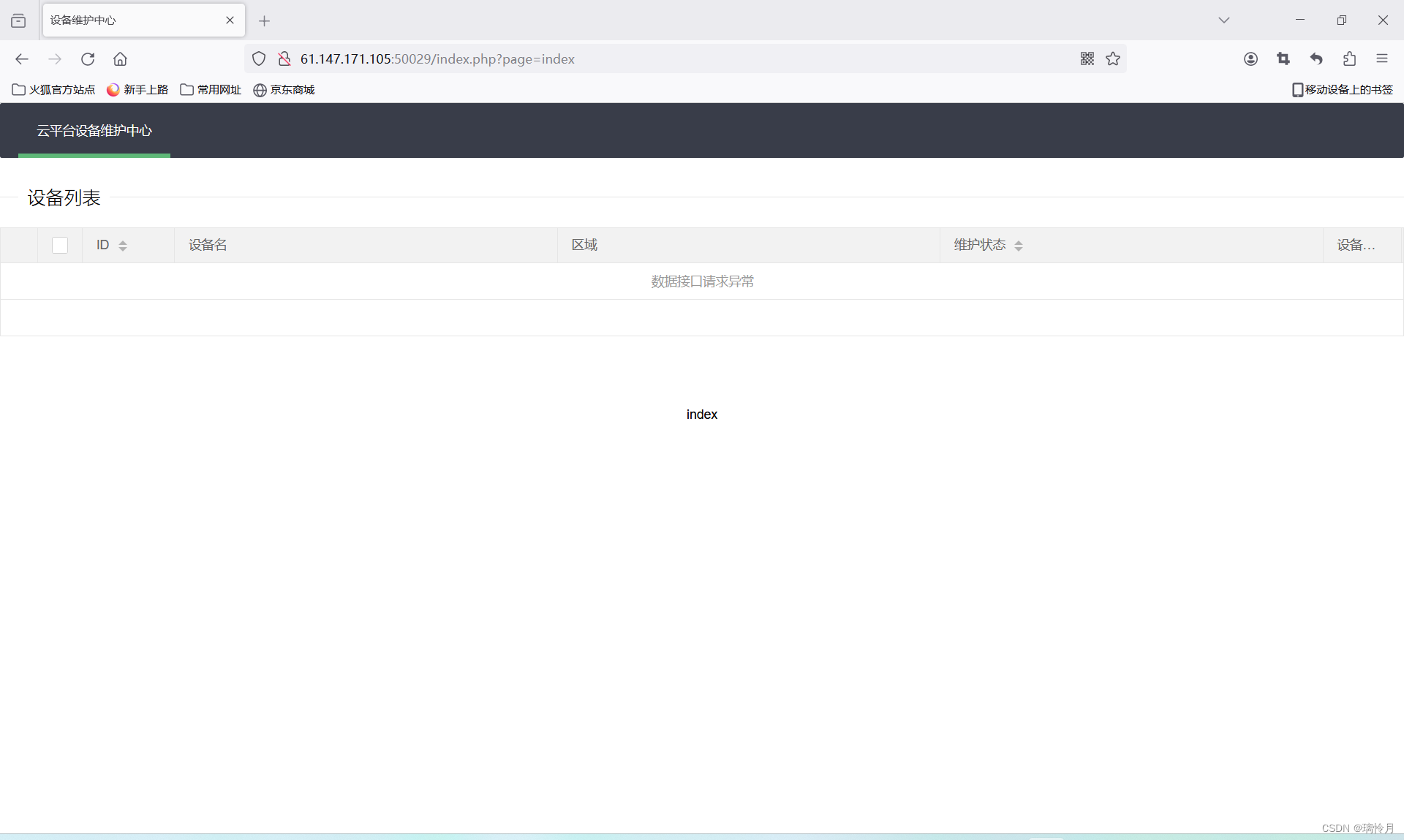
Task: Expand the list all tabs chevron
Action: (x=1224, y=20)
